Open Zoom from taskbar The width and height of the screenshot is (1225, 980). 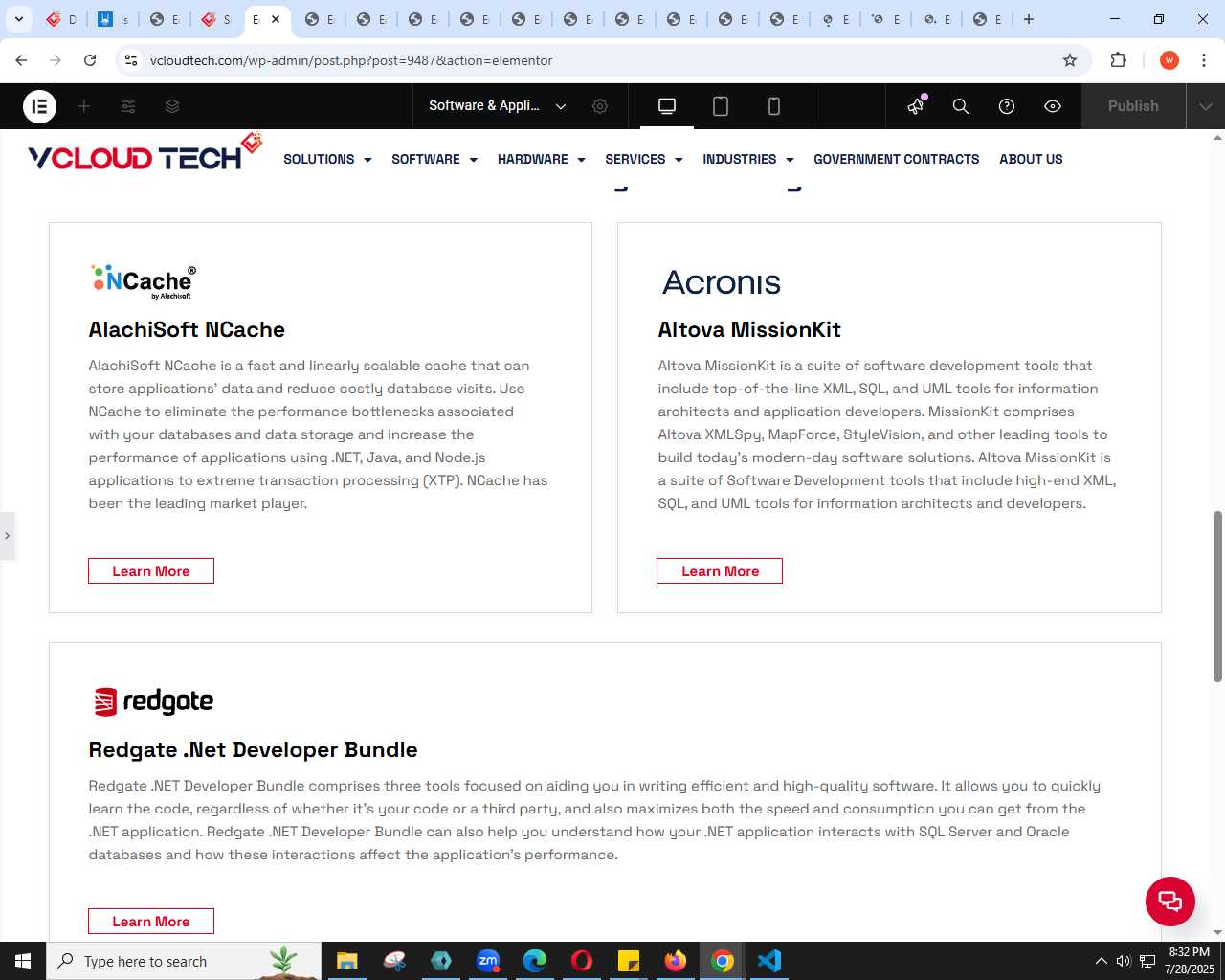tap(488, 961)
